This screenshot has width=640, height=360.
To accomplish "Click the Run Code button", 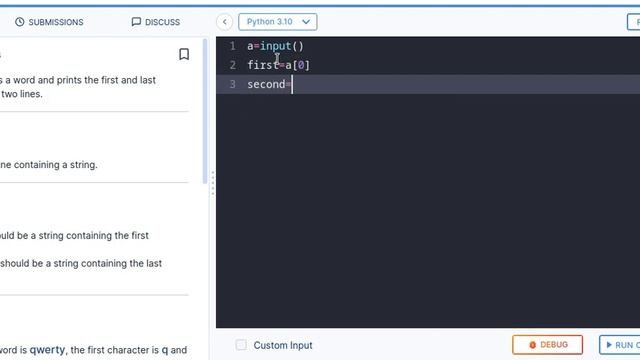I will [x=620, y=345].
